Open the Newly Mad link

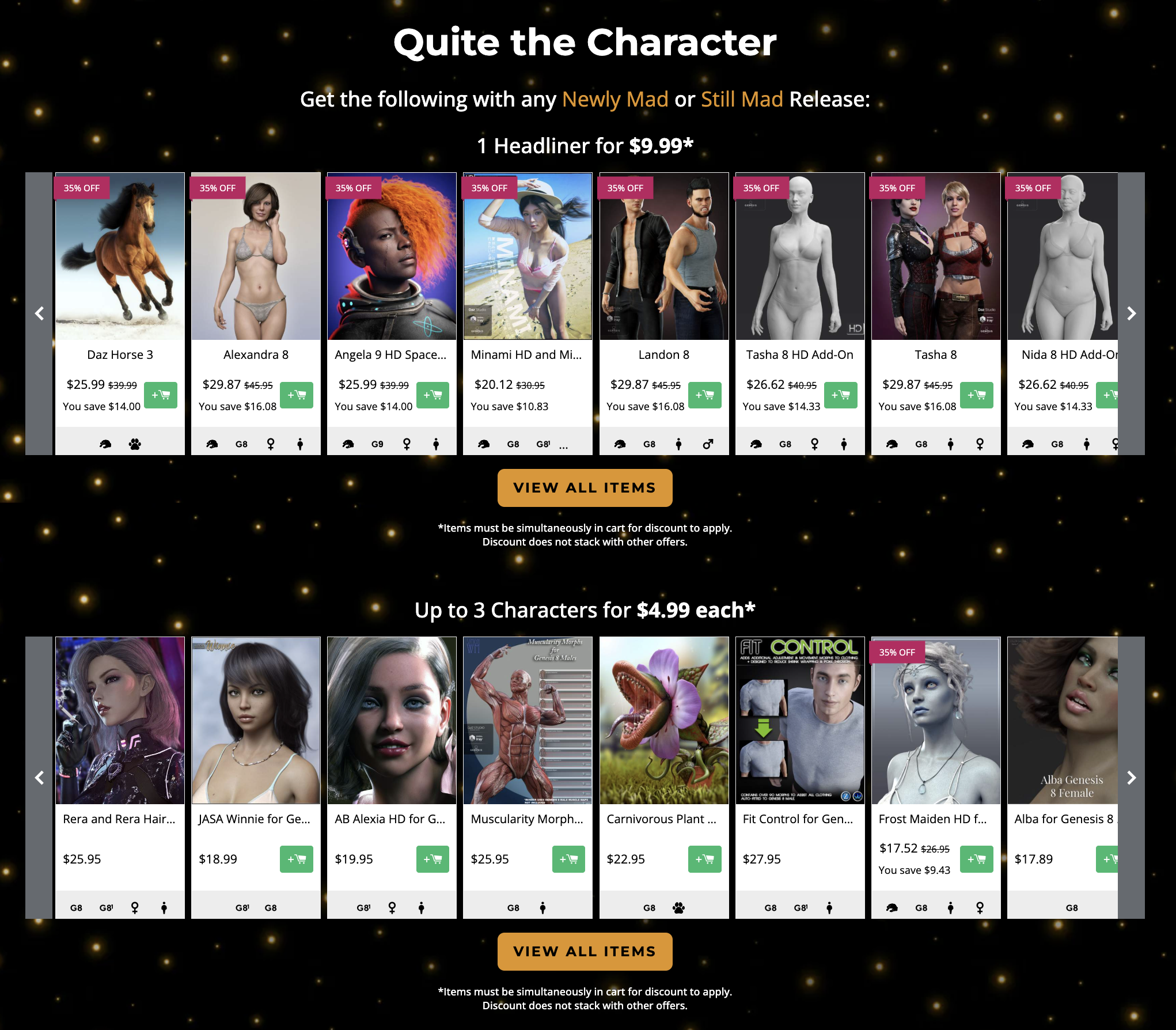(614, 100)
